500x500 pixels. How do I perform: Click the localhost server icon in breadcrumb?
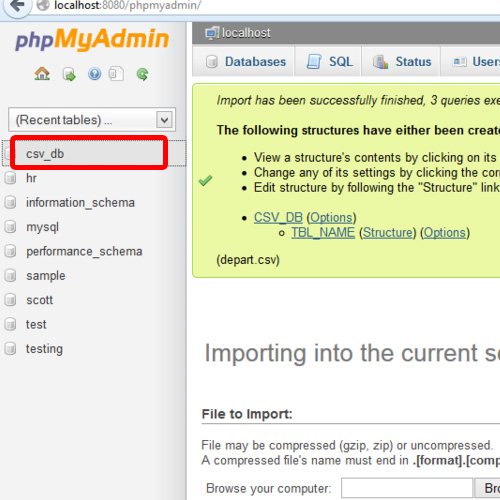click(x=212, y=33)
